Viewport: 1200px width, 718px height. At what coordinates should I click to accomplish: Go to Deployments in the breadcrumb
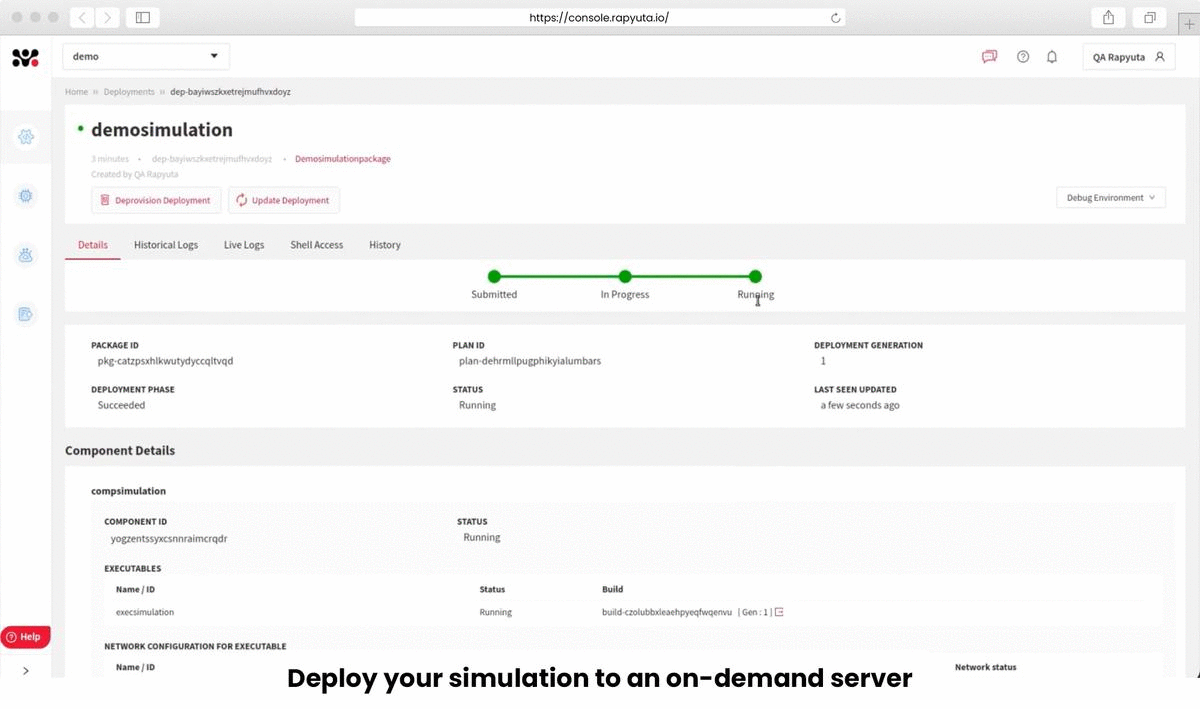pyautogui.click(x=129, y=92)
